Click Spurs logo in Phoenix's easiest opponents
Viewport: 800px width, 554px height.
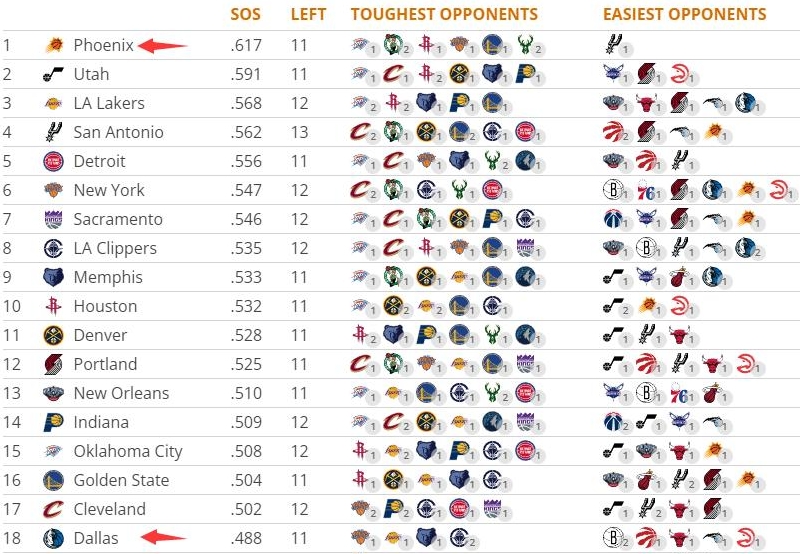click(x=613, y=45)
